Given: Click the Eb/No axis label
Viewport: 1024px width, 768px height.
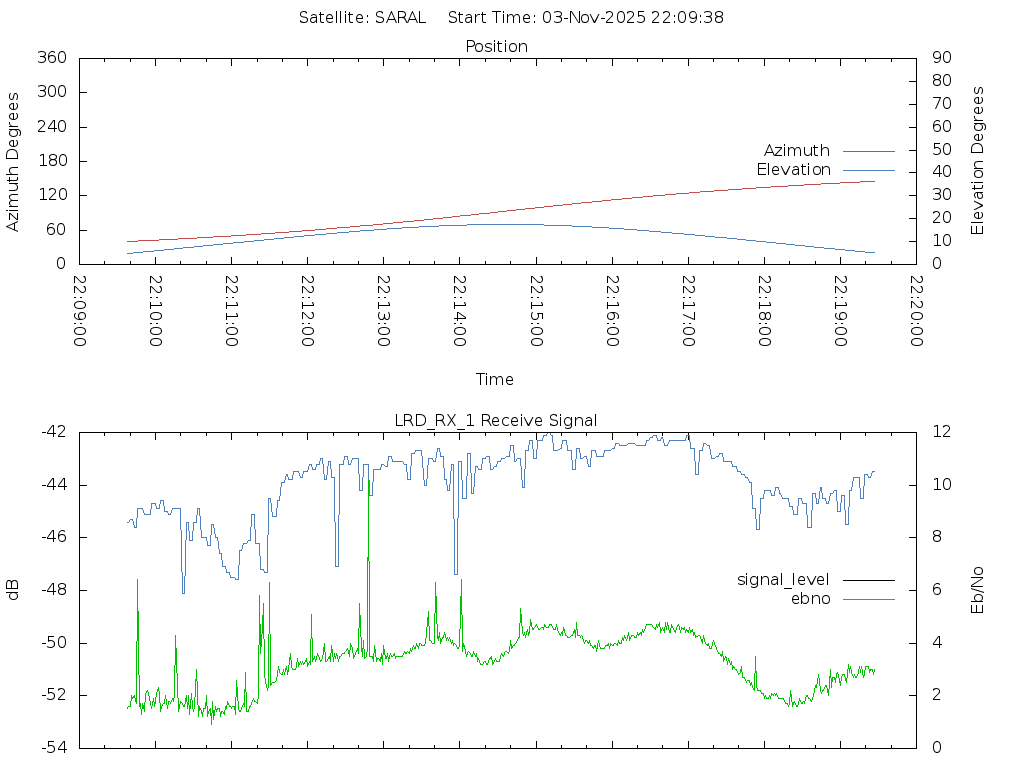Looking at the screenshot, I should [x=979, y=590].
